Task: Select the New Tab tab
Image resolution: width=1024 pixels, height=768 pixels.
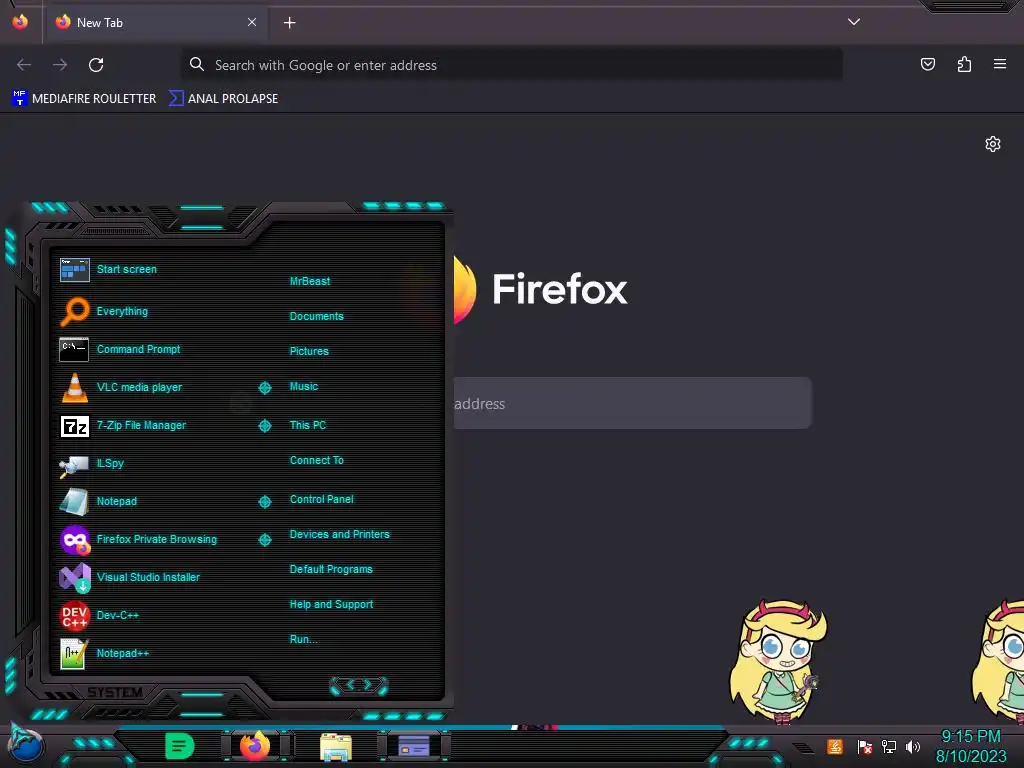Action: point(155,23)
